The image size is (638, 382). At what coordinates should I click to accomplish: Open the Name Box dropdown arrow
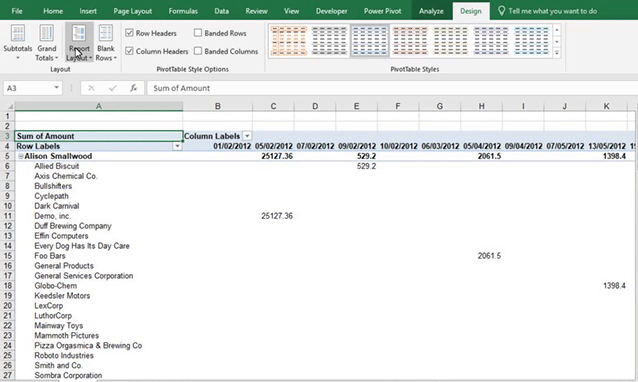coord(56,88)
